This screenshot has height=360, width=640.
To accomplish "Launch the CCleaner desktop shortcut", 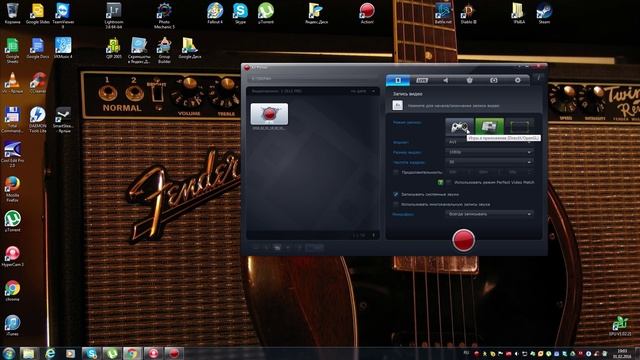I will 38,83.
